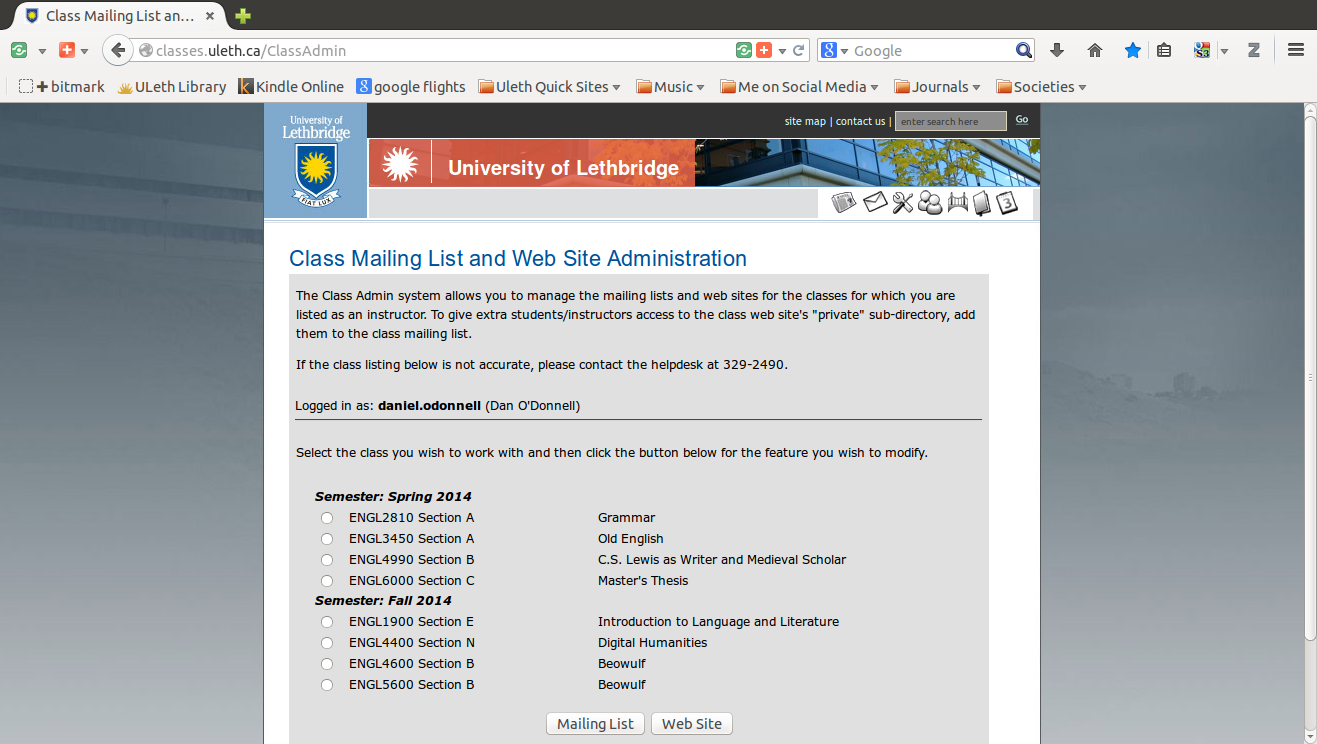Select the ENGL3450 Section A radio button

[327, 539]
